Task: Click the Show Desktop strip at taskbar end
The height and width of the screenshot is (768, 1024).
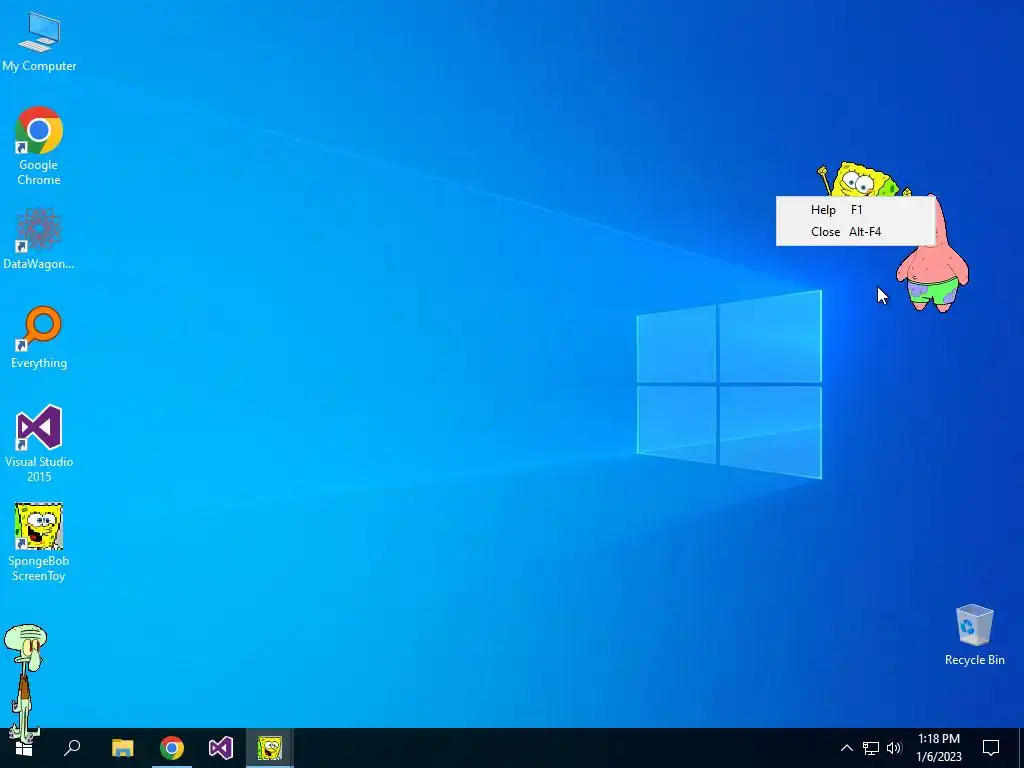Action: [1021, 748]
